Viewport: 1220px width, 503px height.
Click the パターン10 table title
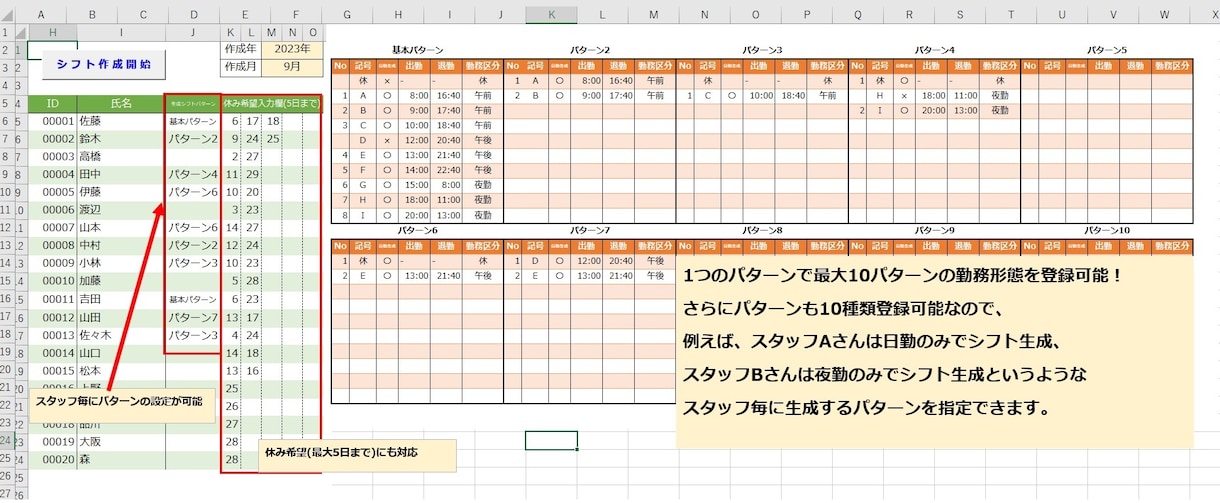(x=1107, y=231)
